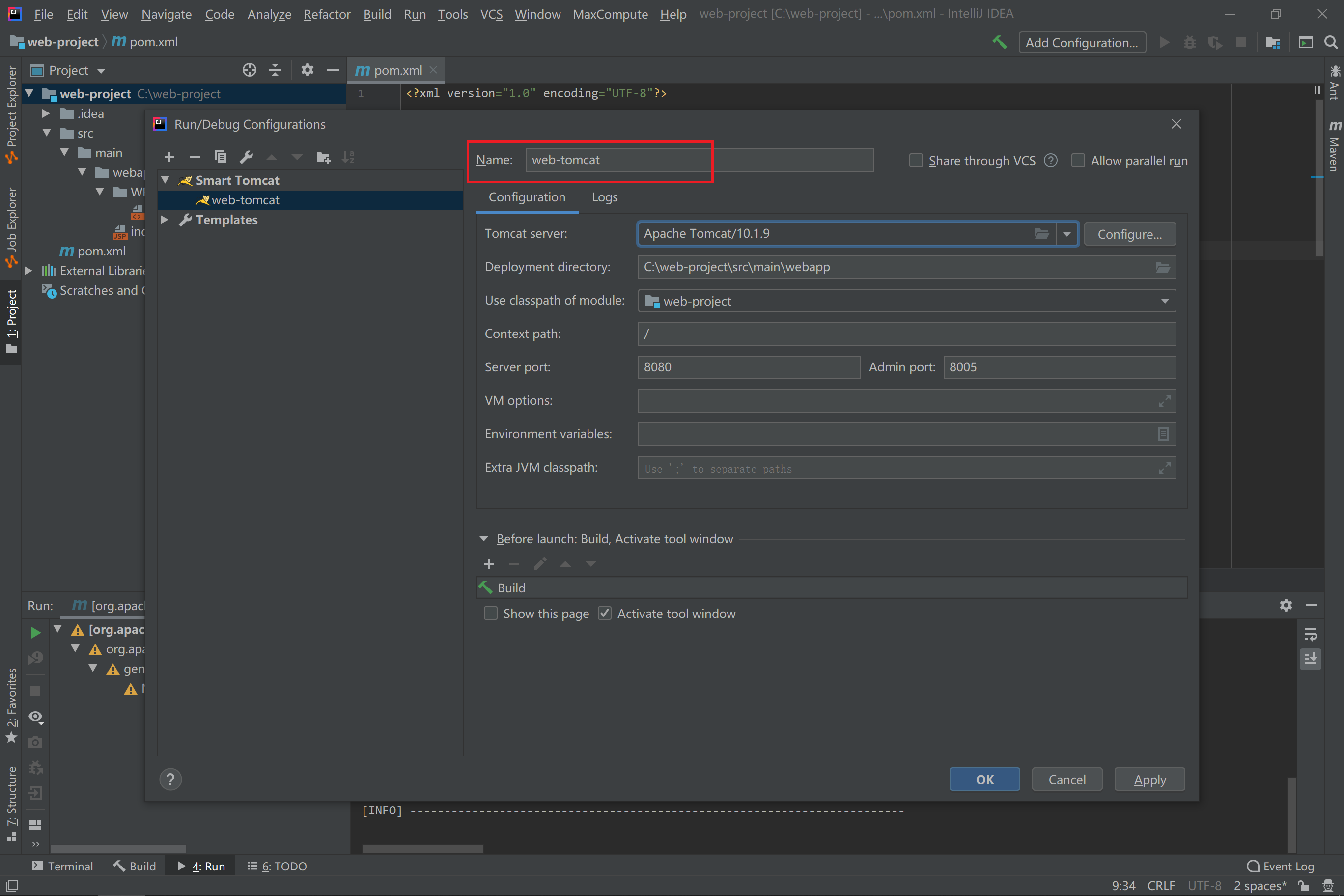
Task: Click the folder browse icon in Deployment directory
Action: coord(1162,267)
